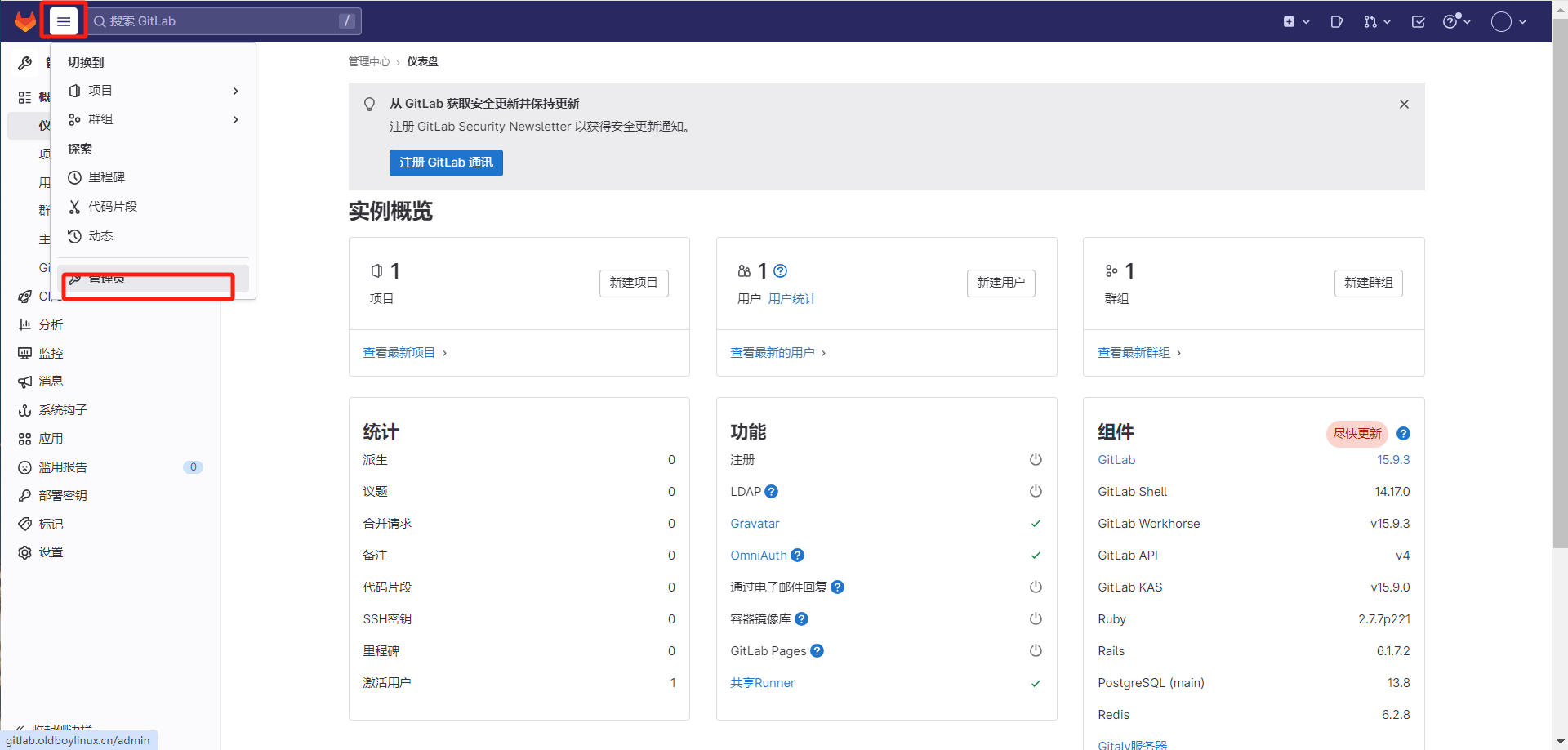Click the 新建项目 button
Image resolution: width=1568 pixels, height=750 pixels.
634,283
